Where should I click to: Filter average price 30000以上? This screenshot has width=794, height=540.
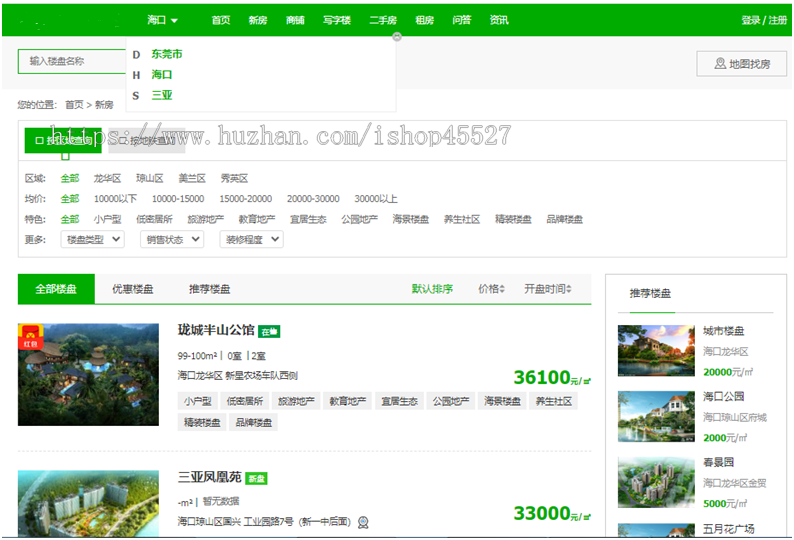coord(376,199)
